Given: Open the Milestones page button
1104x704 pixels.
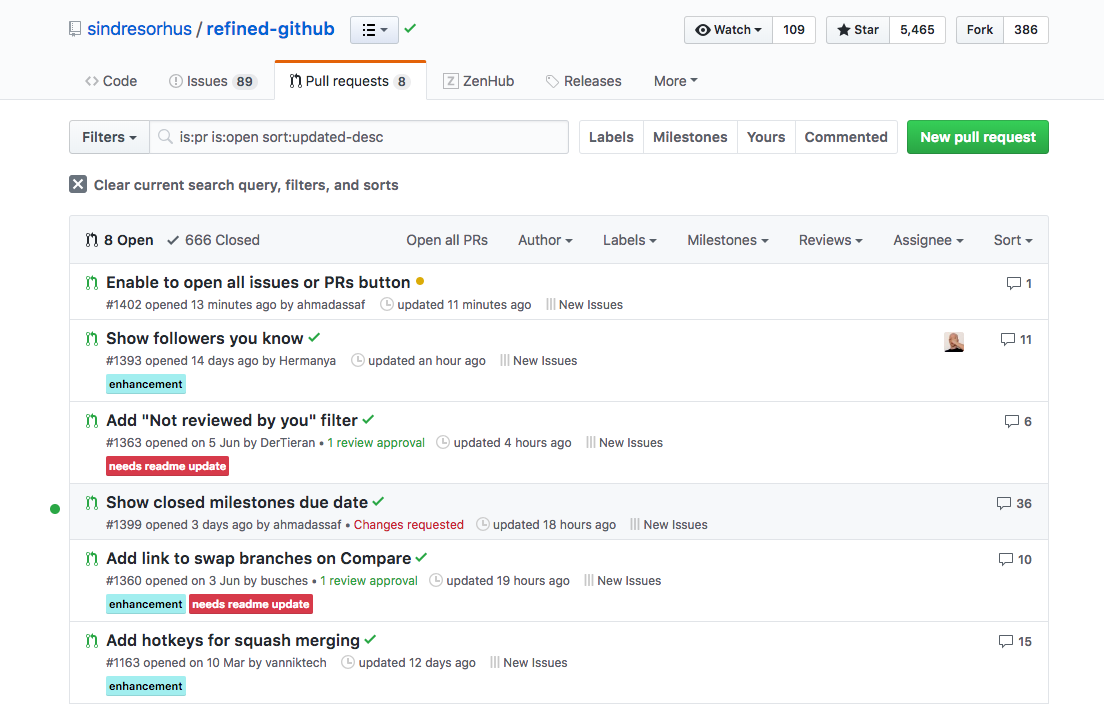Looking at the screenshot, I should pyautogui.click(x=690, y=137).
